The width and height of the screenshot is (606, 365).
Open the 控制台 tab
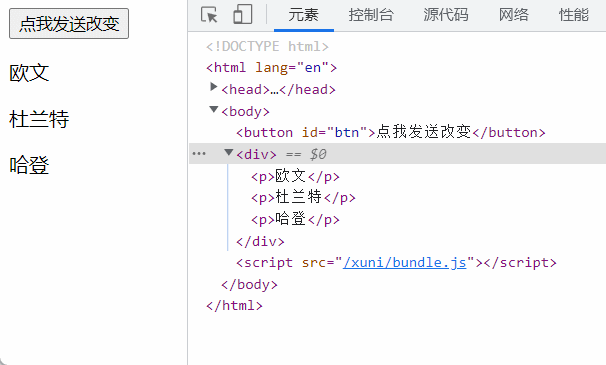pyautogui.click(x=371, y=15)
